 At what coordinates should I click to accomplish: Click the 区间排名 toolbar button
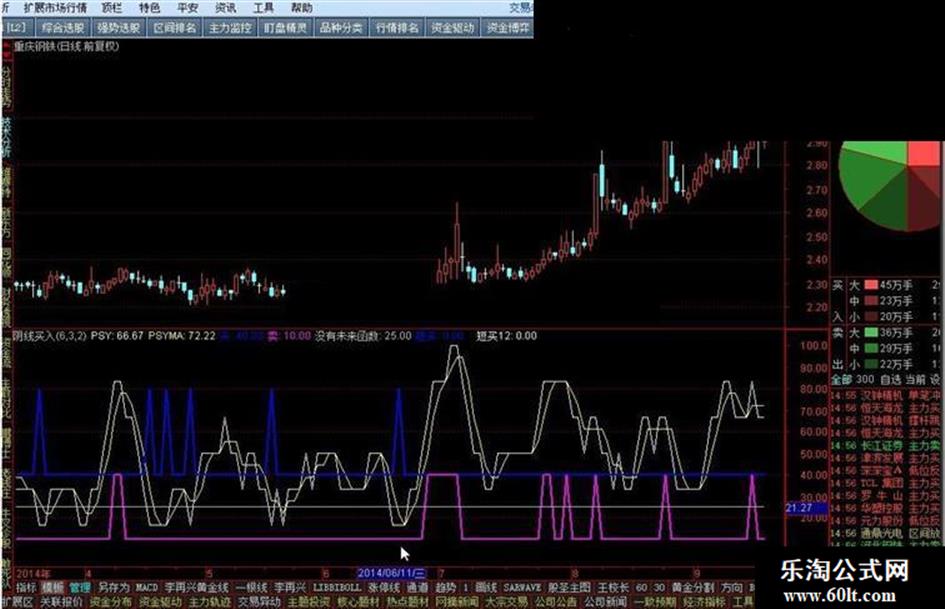coord(174,28)
